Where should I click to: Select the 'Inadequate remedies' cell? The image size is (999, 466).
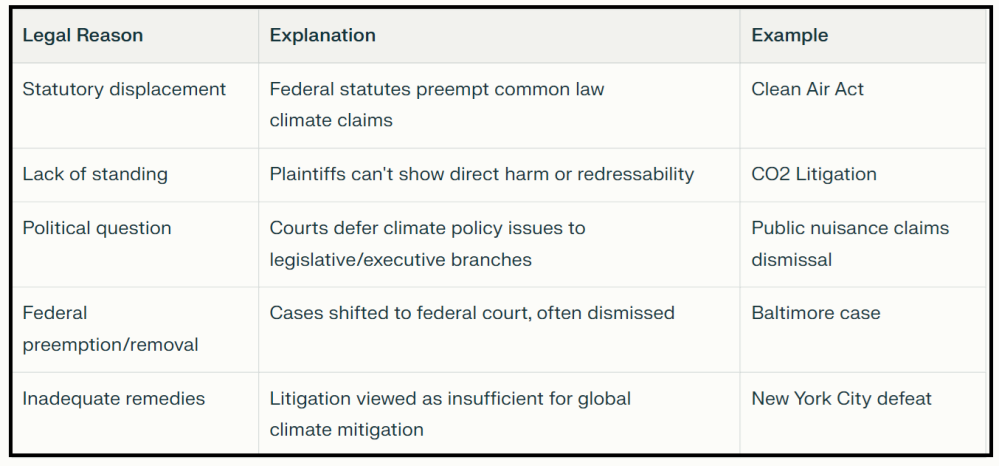[114, 398]
